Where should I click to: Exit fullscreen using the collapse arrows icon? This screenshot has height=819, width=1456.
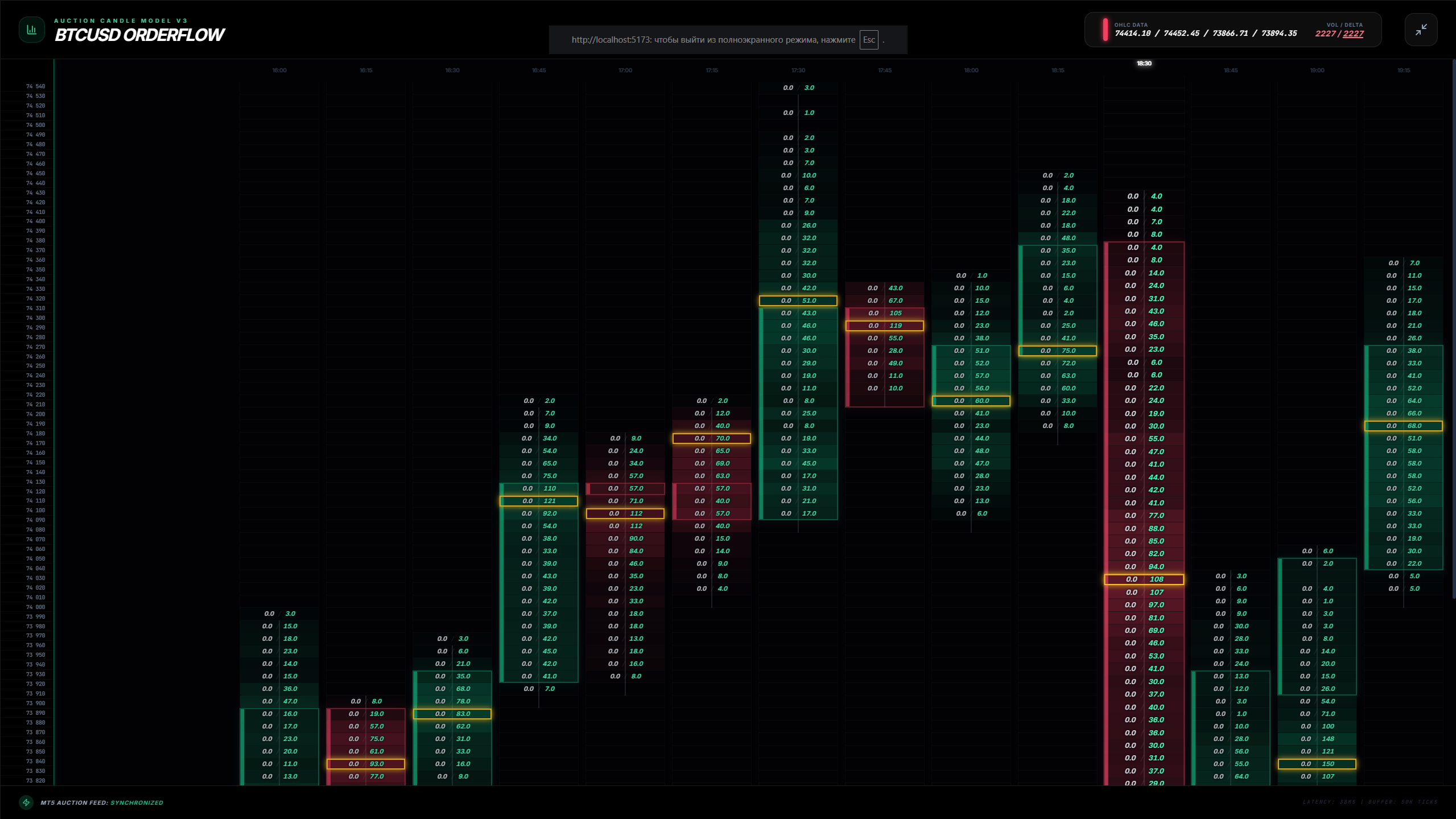[1421, 30]
